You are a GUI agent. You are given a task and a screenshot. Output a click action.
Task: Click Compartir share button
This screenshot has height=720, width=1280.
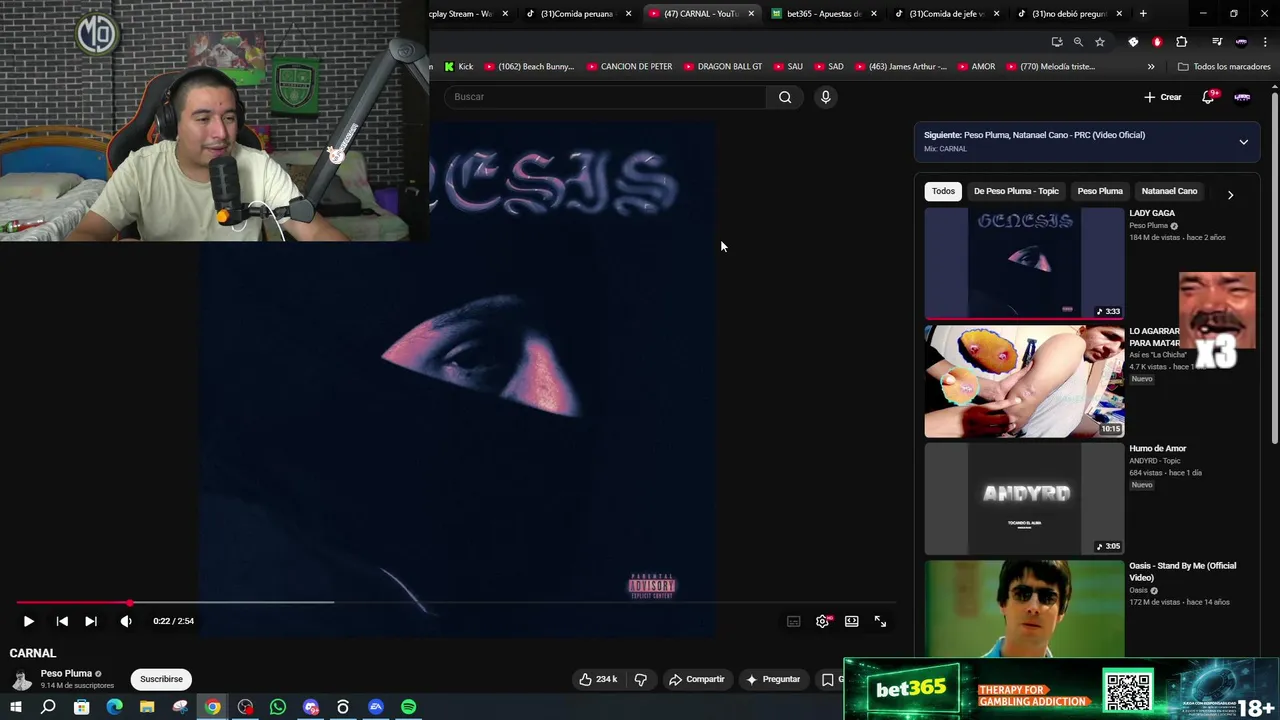pos(697,679)
